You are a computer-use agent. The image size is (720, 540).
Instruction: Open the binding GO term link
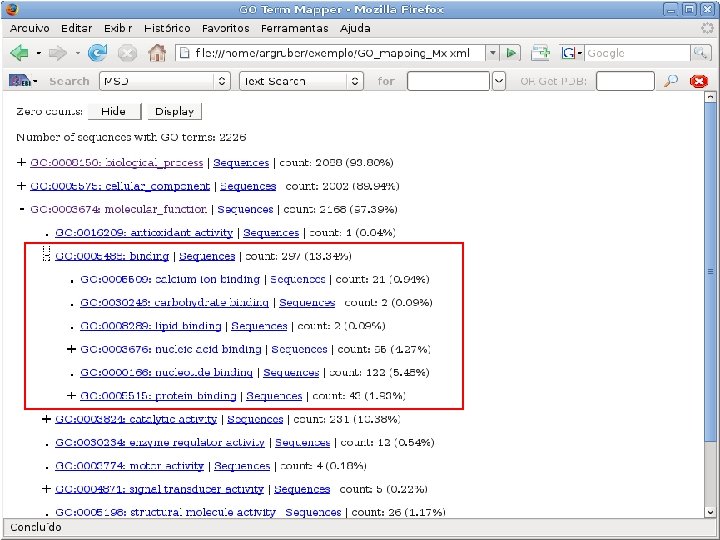tap(112, 256)
